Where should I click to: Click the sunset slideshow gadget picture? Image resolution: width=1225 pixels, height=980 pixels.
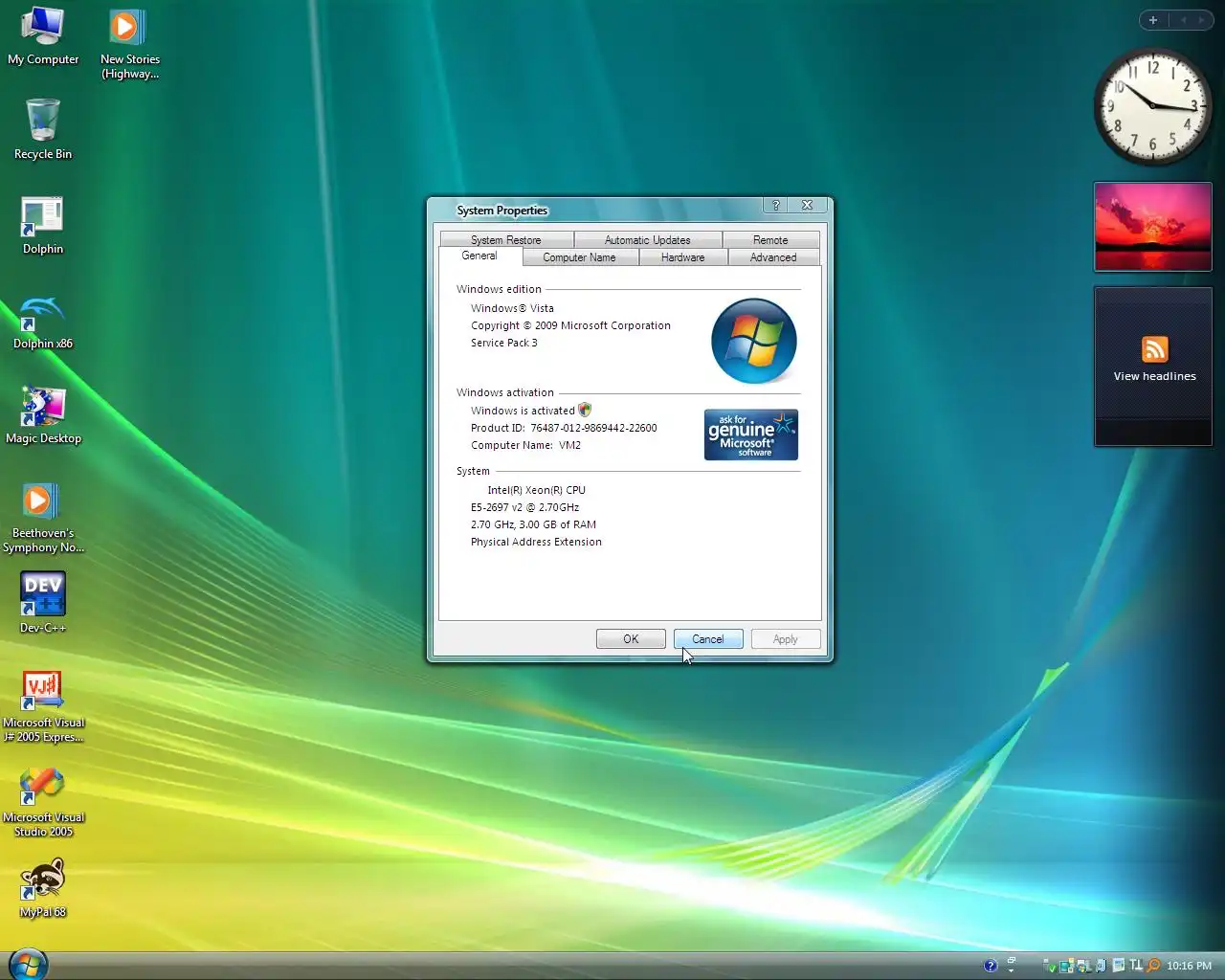(x=1152, y=227)
